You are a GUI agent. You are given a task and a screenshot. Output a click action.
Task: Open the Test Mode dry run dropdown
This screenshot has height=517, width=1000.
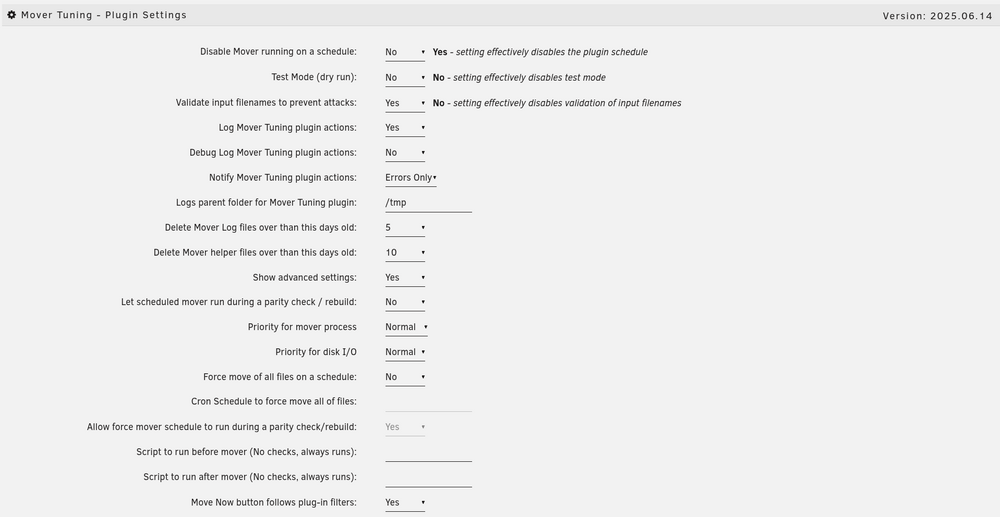(405, 78)
